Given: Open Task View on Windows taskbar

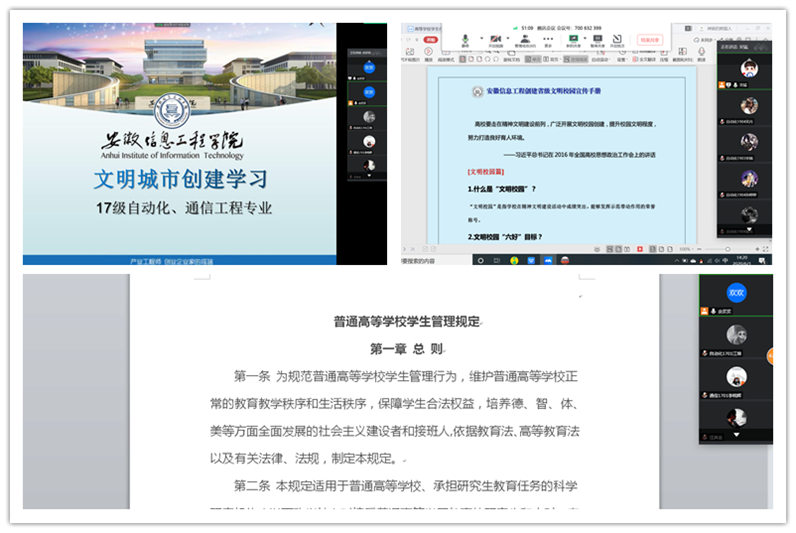Looking at the screenshot, I should [497, 260].
